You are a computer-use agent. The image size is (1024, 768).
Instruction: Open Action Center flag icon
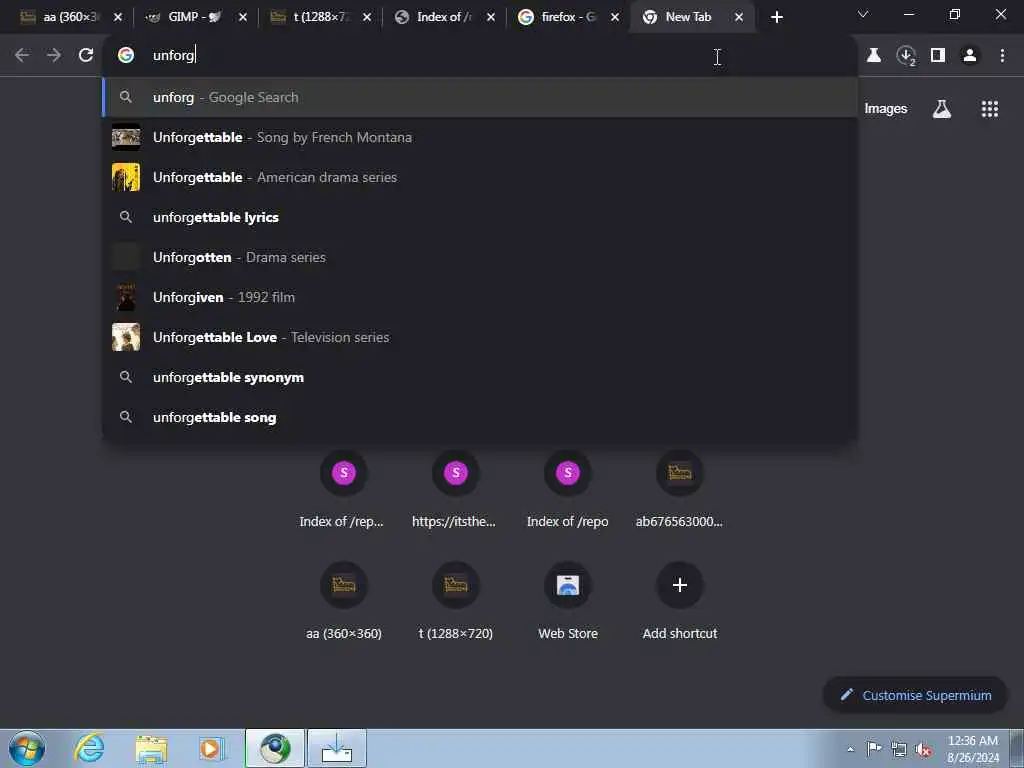pyautogui.click(x=874, y=749)
